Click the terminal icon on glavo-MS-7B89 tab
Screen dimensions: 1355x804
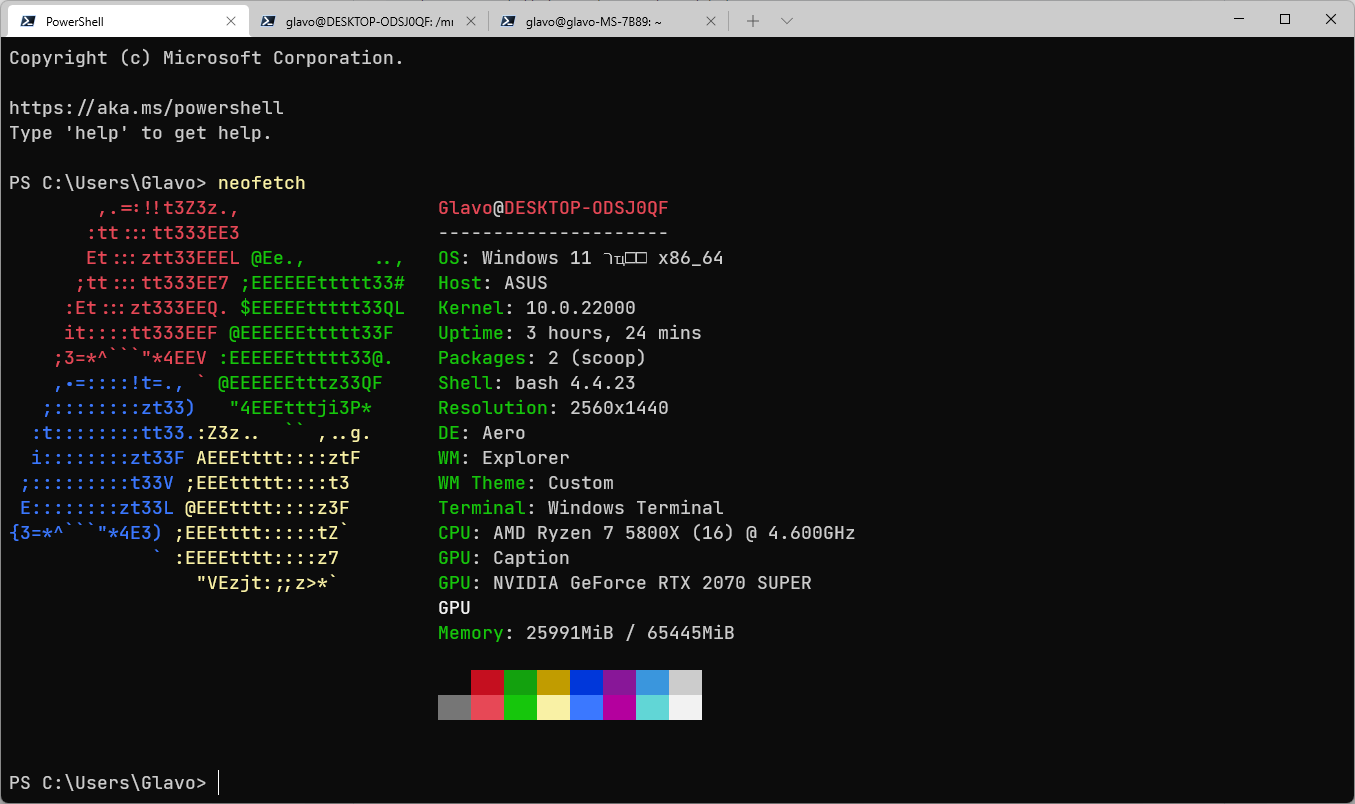tap(508, 21)
